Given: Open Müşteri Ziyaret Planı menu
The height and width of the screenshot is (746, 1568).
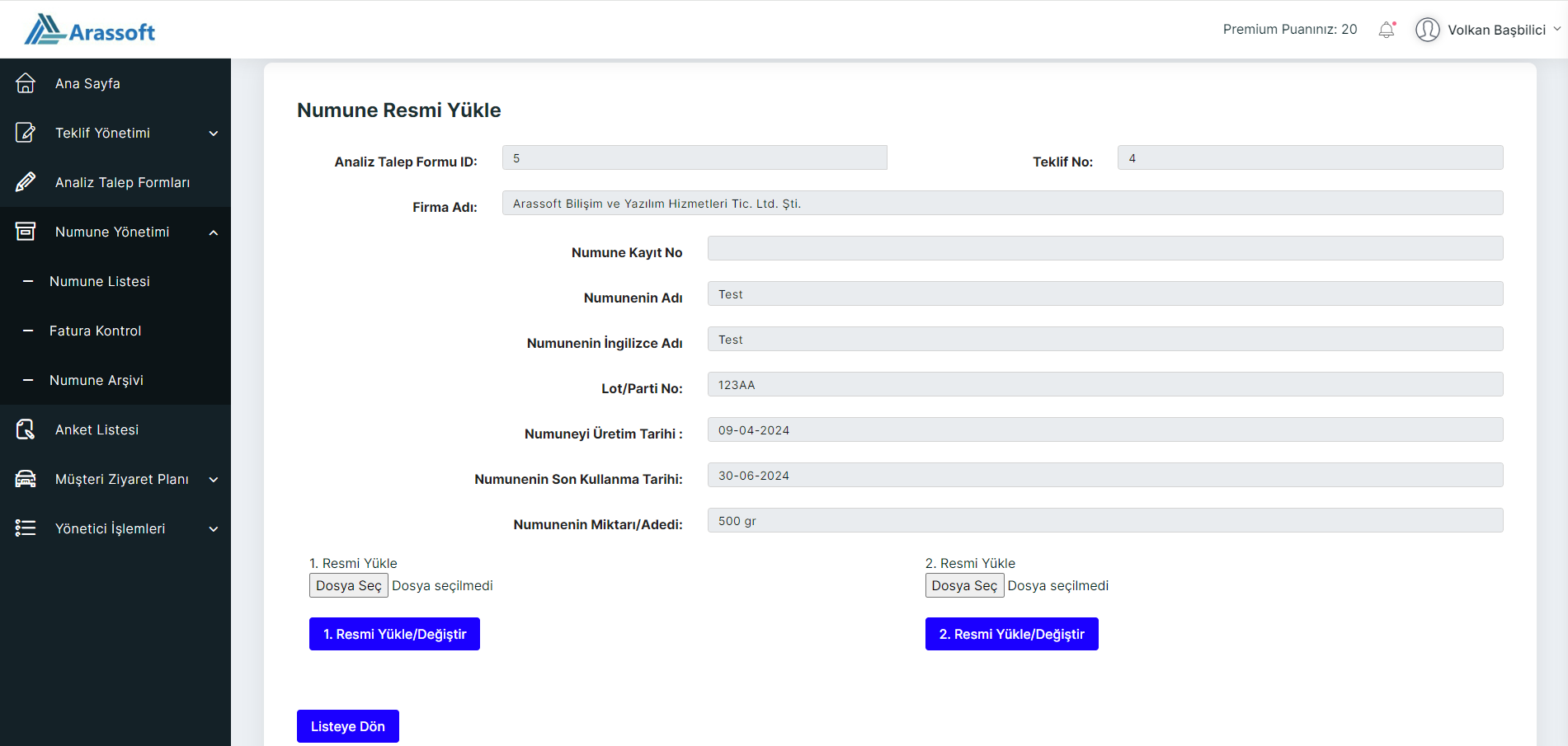Looking at the screenshot, I should point(122,479).
